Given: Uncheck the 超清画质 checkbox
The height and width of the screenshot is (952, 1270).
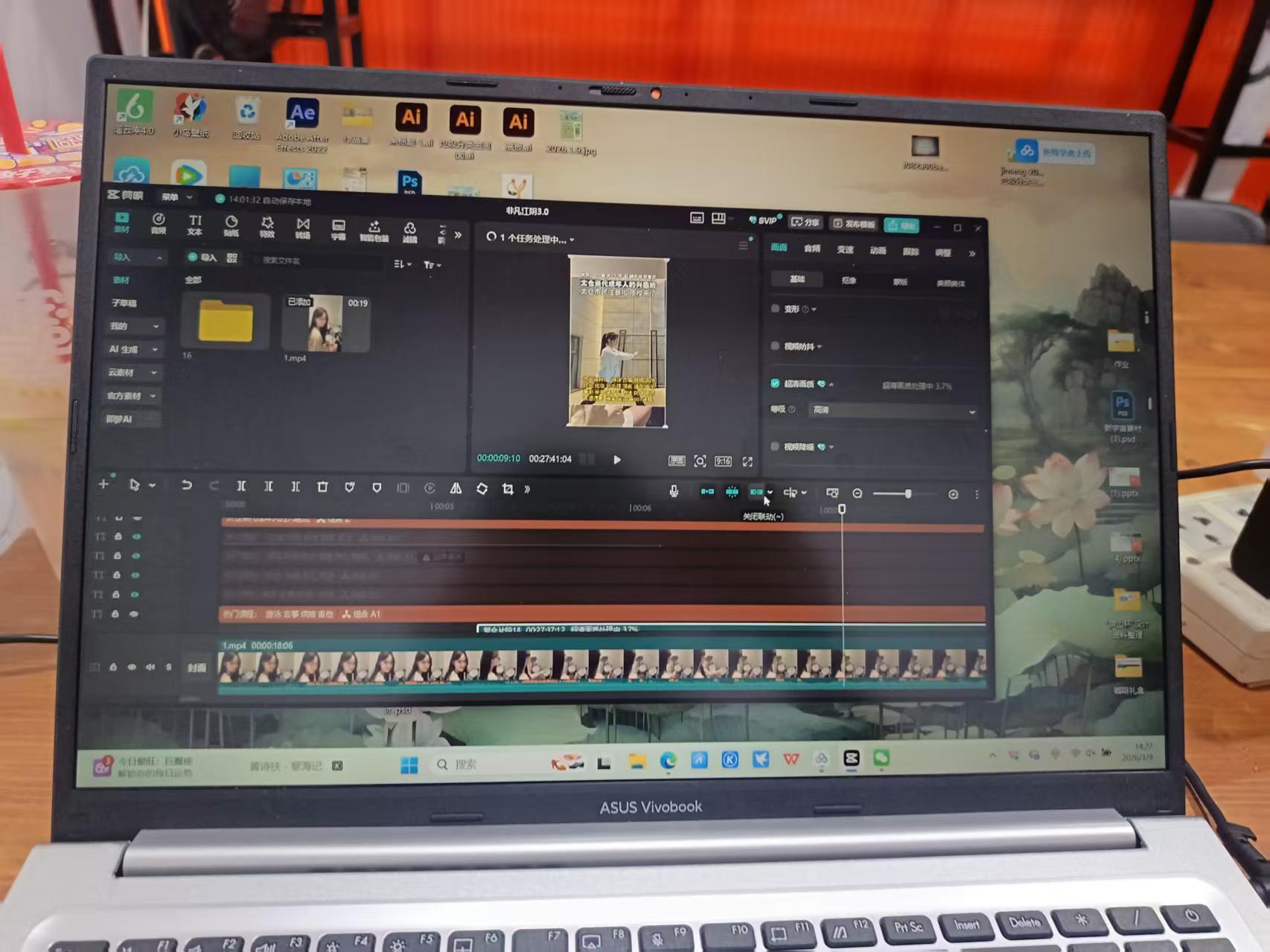Looking at the screenshot, I should point(775,383).
